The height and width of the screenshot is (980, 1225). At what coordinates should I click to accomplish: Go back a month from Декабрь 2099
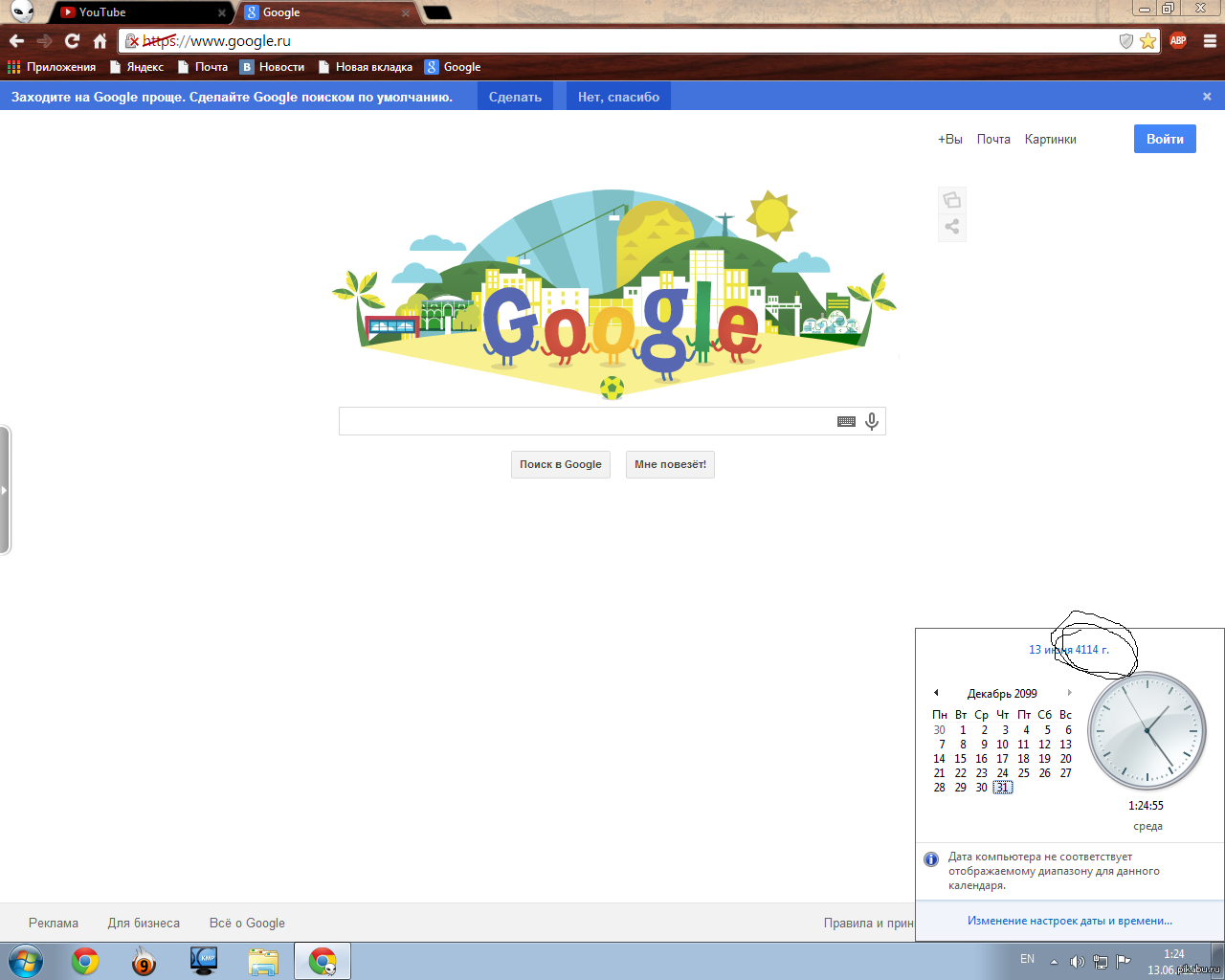pos(936,692)
